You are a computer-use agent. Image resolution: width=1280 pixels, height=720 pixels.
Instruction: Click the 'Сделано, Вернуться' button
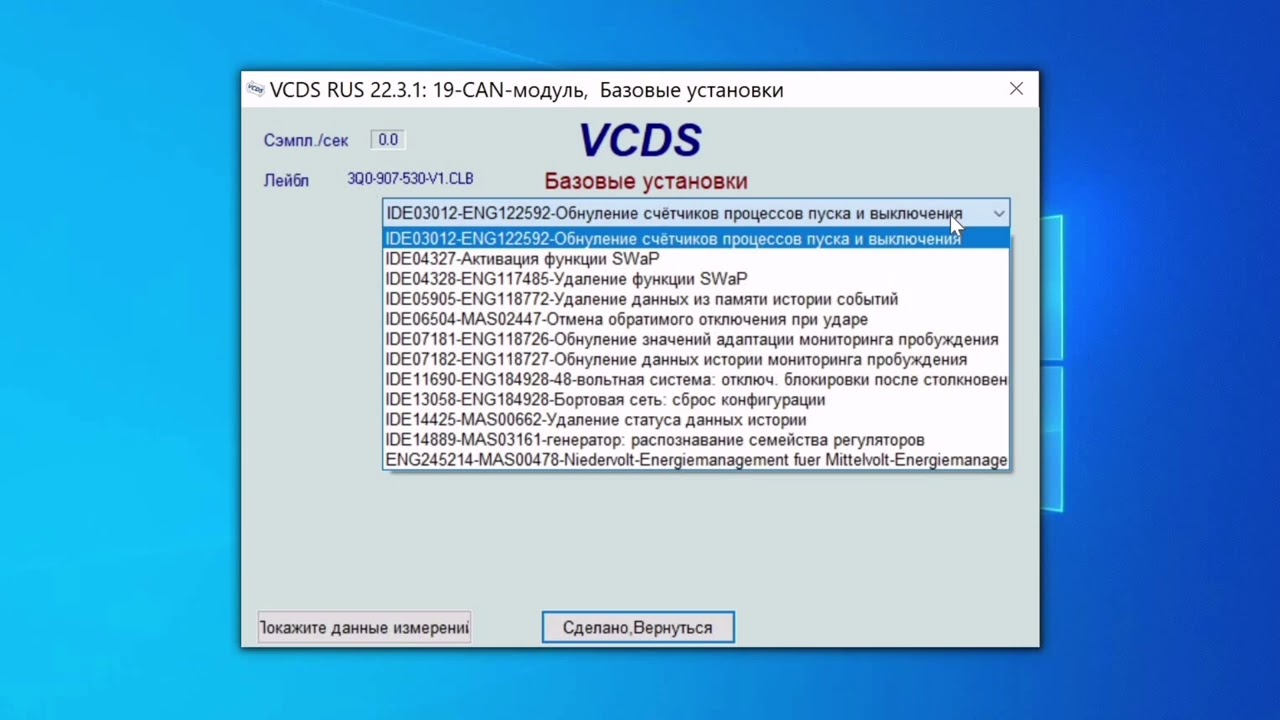click(638, 628)
